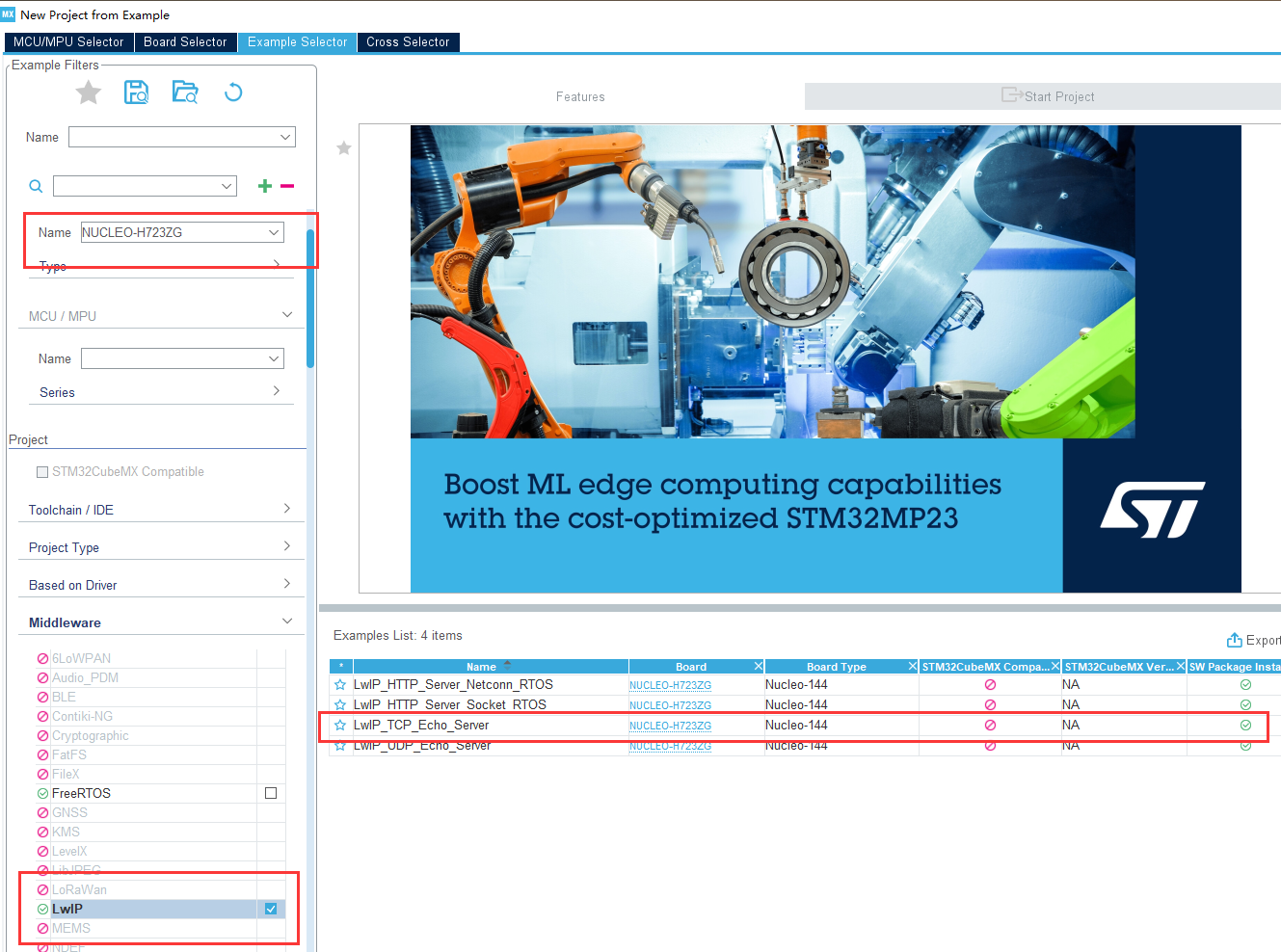1281x952 pixels.
Task: Select LwIP_HTTP_Server_Netconn_RTOS example name
Action: click(x=453, y=685)
